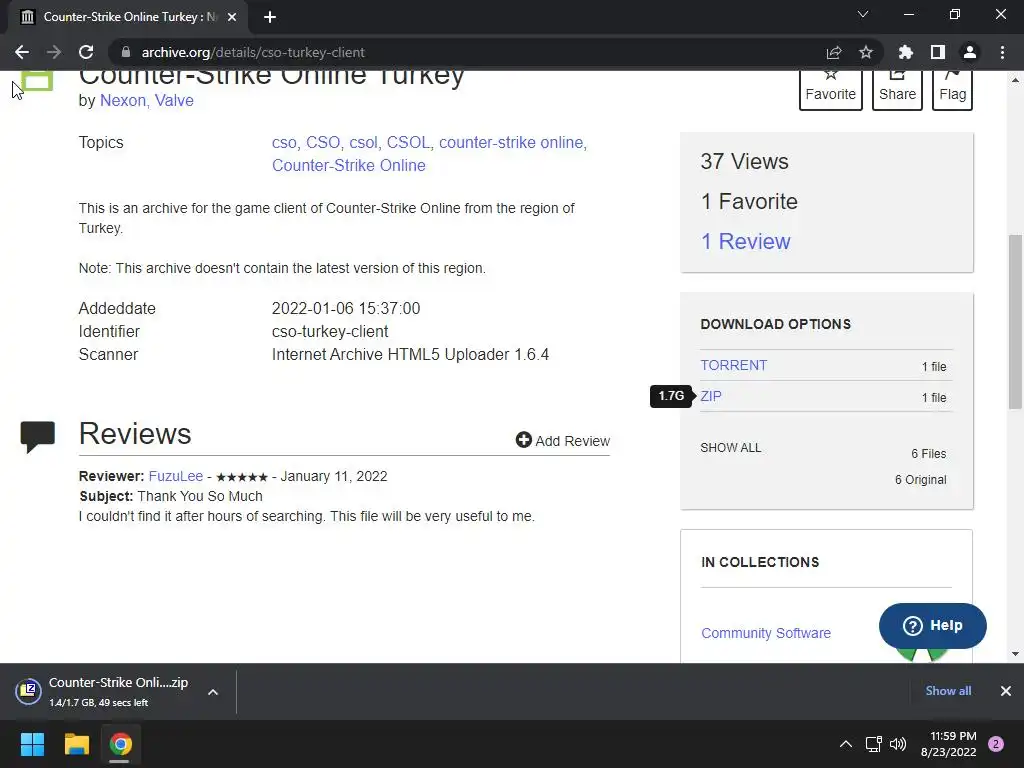
Task: Open File Explorer from the taskbar
Action: [76, 744]
